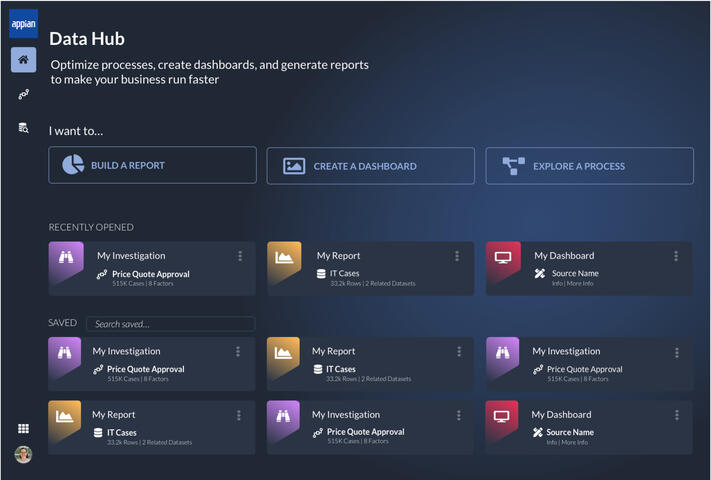Click binoculars icon on recently opened My Investigation
This screenshot has width=711, height=480.
click(x=66, y=258)
